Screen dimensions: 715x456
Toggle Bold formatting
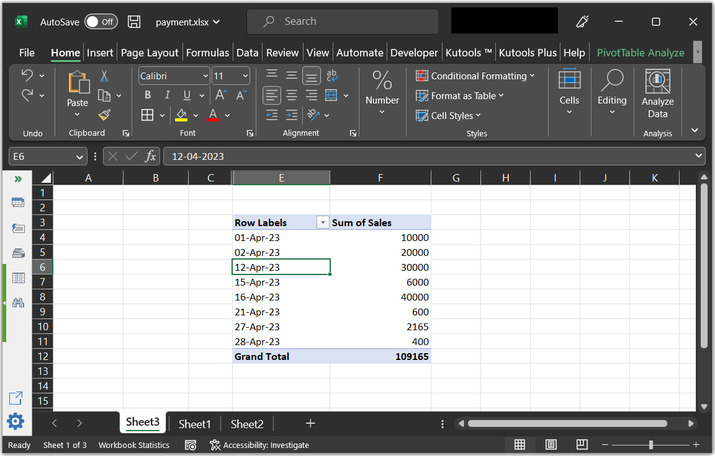point(147,95)
